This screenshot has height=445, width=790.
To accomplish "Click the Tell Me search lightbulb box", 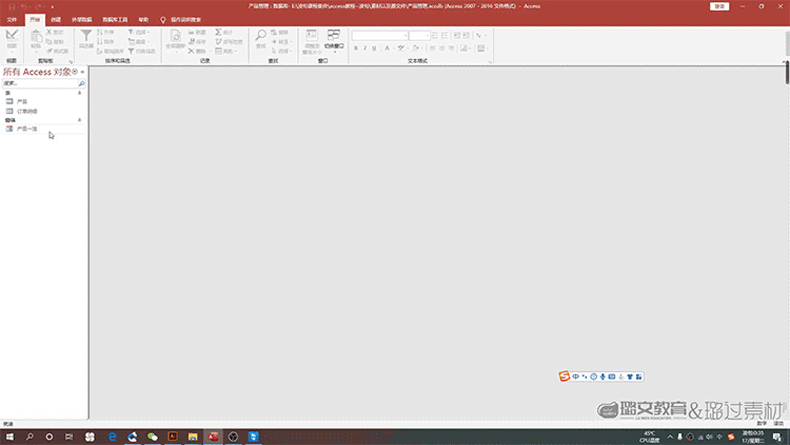I will click(180, 20).
